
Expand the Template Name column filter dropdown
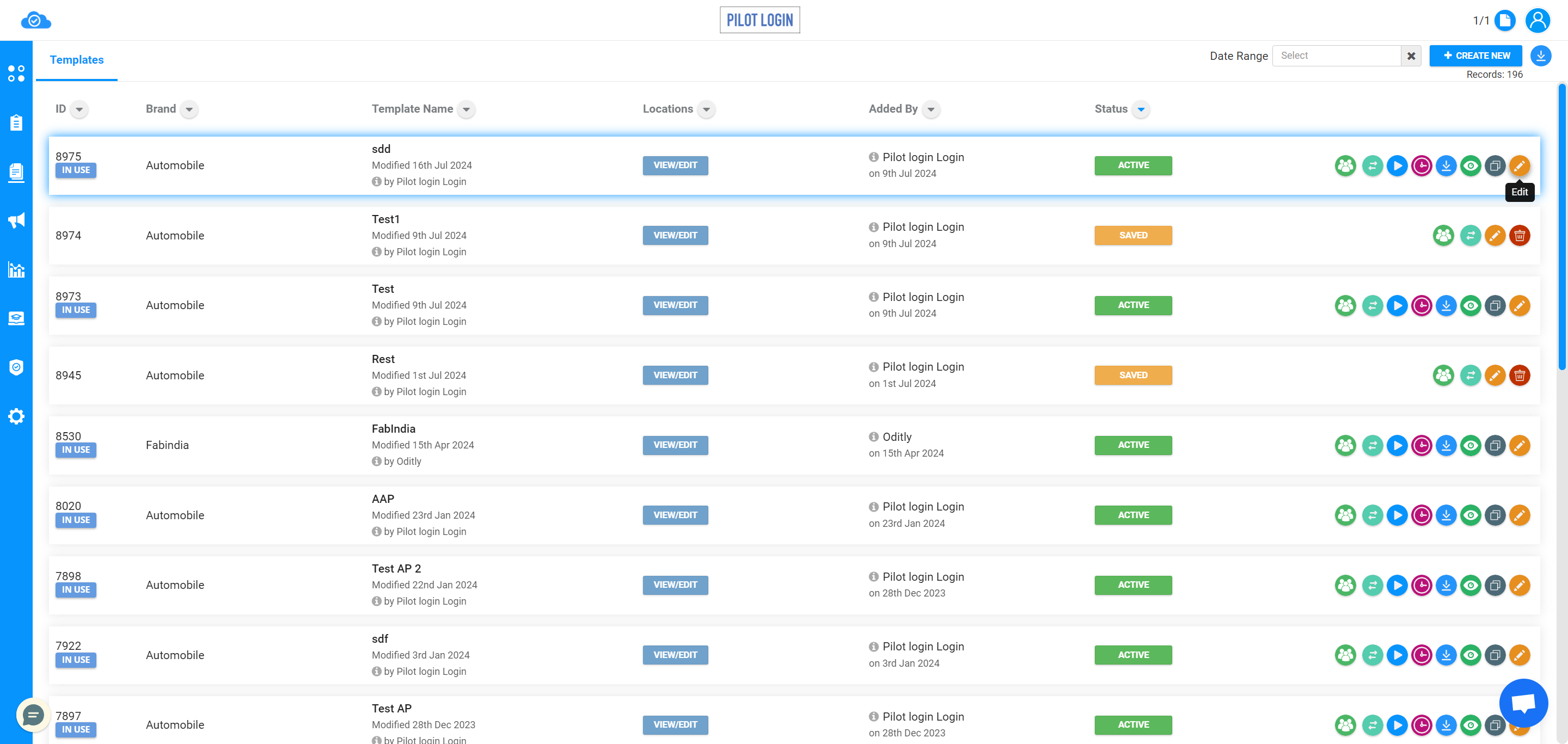pyautogui.click(x=467, y=109)
